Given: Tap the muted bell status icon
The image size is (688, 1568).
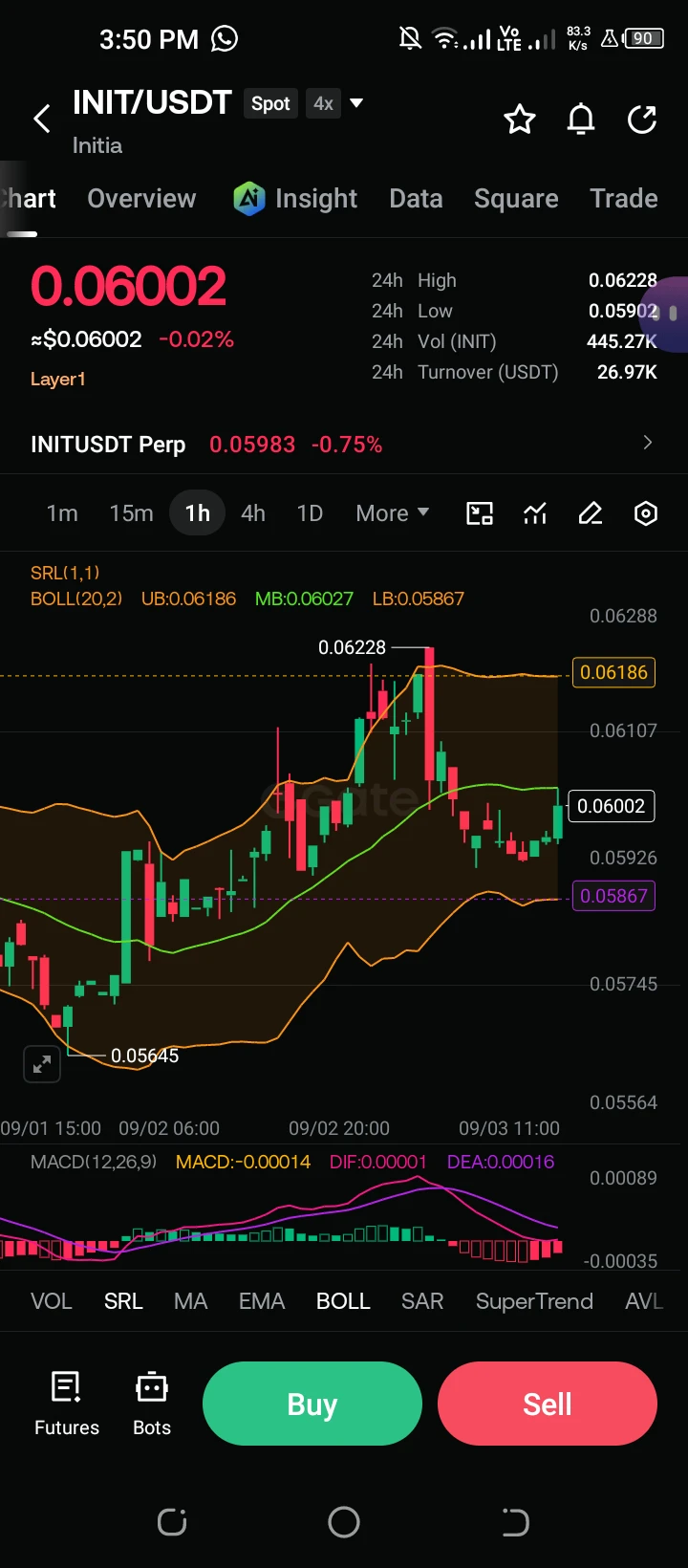Looking at the screenshot, I should pos(410,39).
